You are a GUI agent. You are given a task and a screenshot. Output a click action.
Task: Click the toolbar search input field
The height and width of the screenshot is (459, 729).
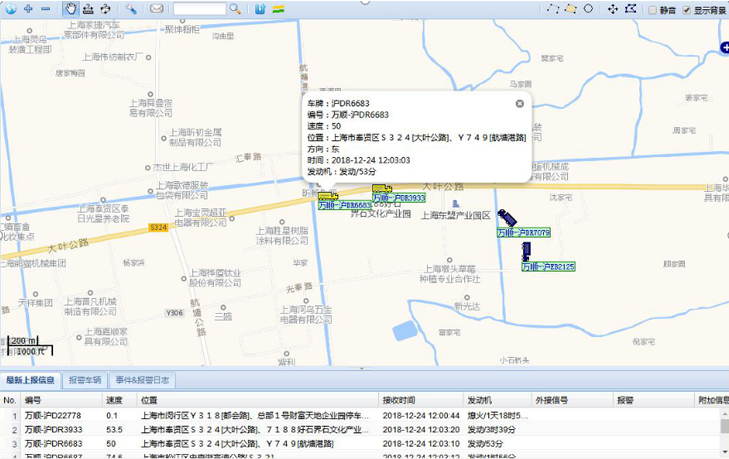pos(199,9)
